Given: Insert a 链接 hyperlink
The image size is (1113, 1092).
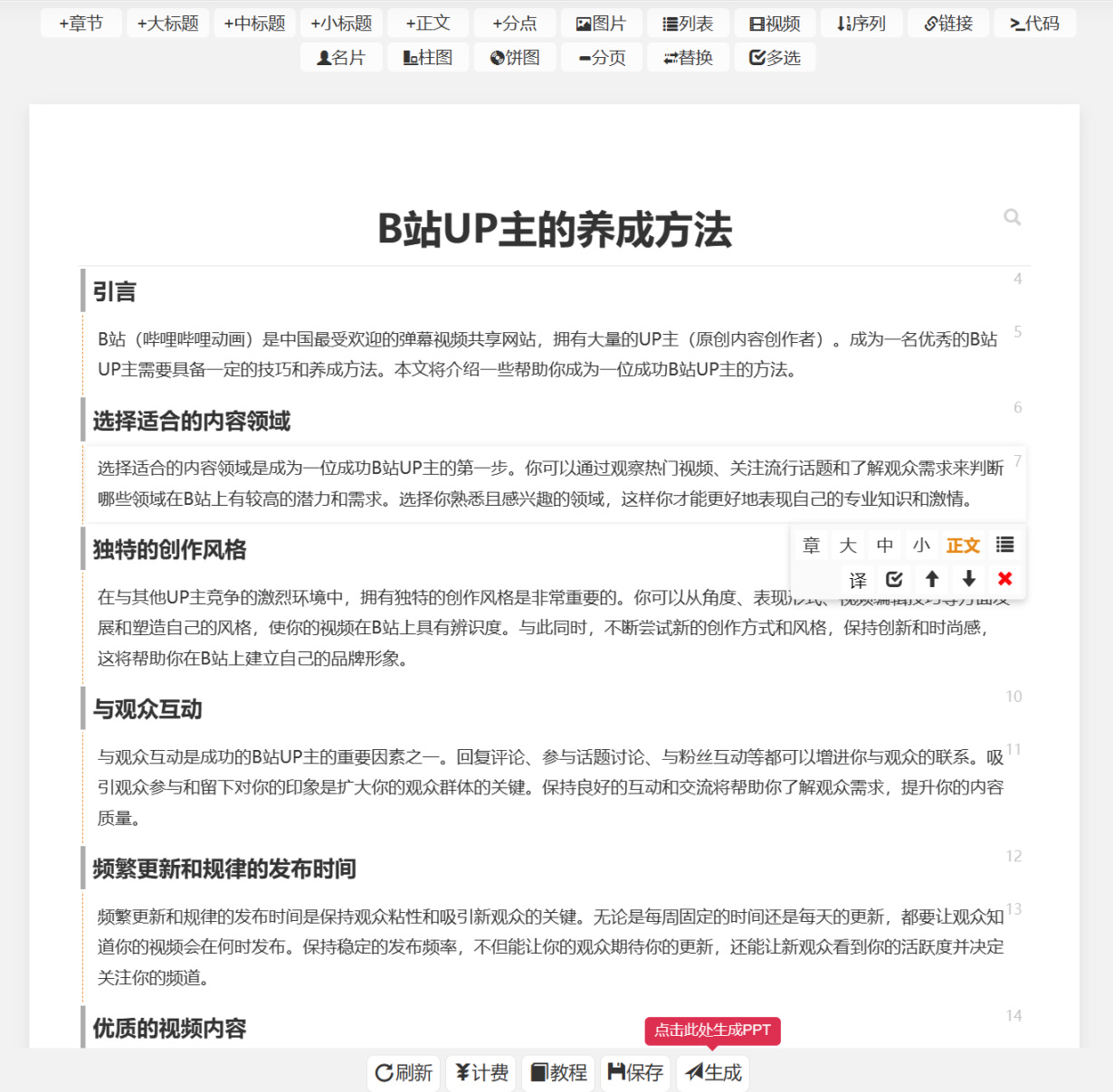Looking at the screenshot, I should tap(948, 24).
